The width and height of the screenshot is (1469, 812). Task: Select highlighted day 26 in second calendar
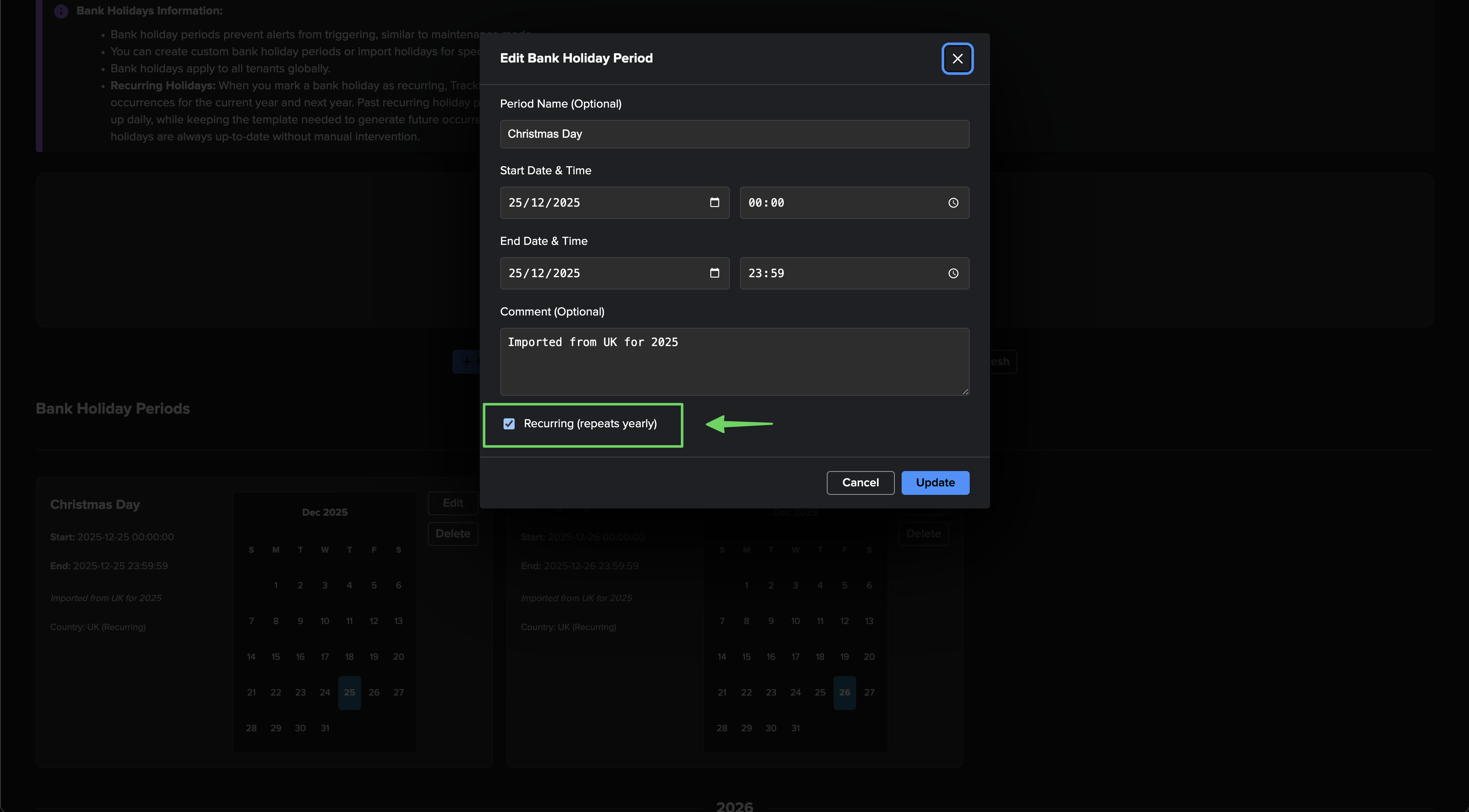(844, 692)
